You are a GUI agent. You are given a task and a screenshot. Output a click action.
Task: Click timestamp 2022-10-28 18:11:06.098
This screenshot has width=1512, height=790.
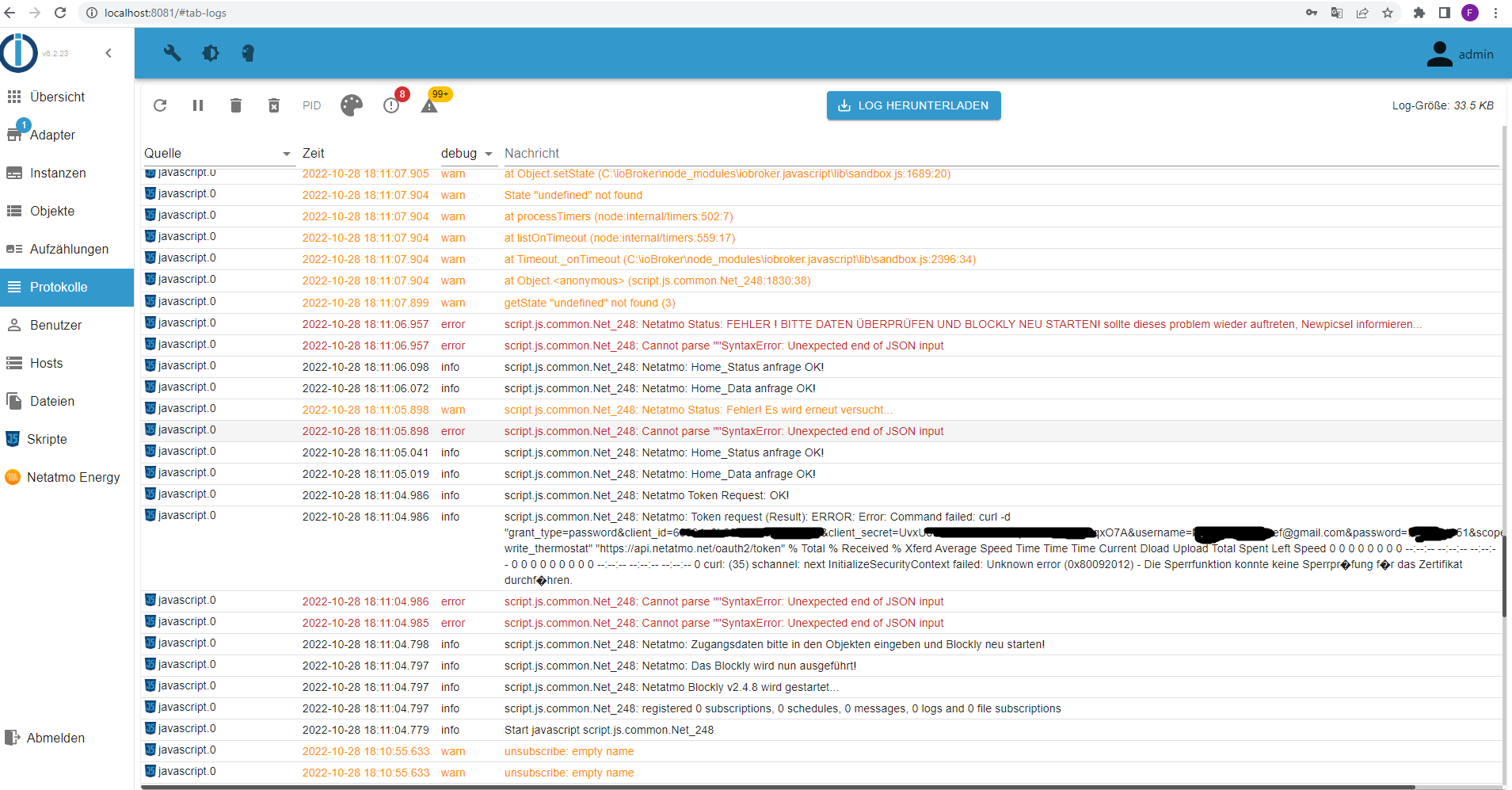366,367
